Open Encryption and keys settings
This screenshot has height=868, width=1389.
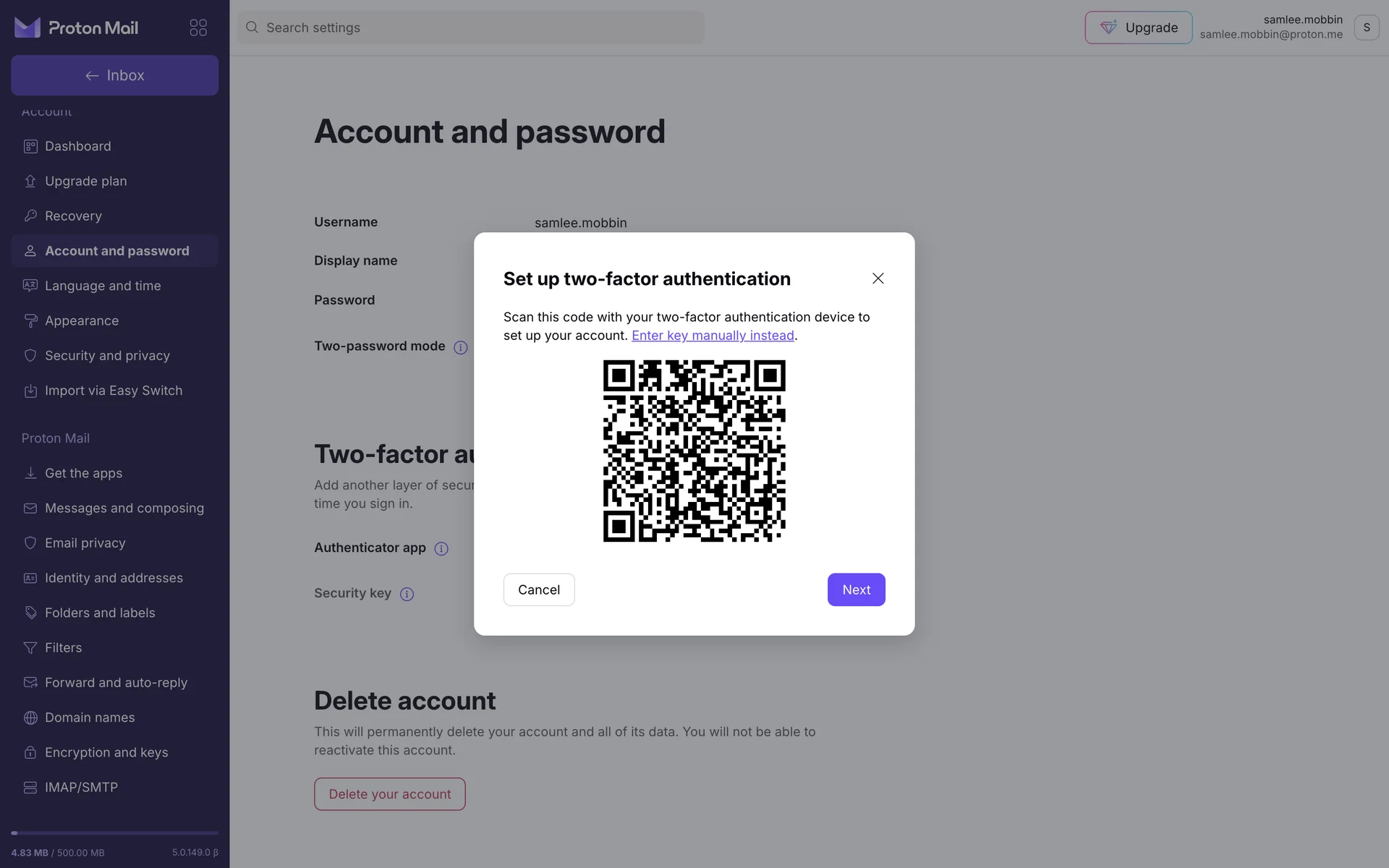point(106,752)
